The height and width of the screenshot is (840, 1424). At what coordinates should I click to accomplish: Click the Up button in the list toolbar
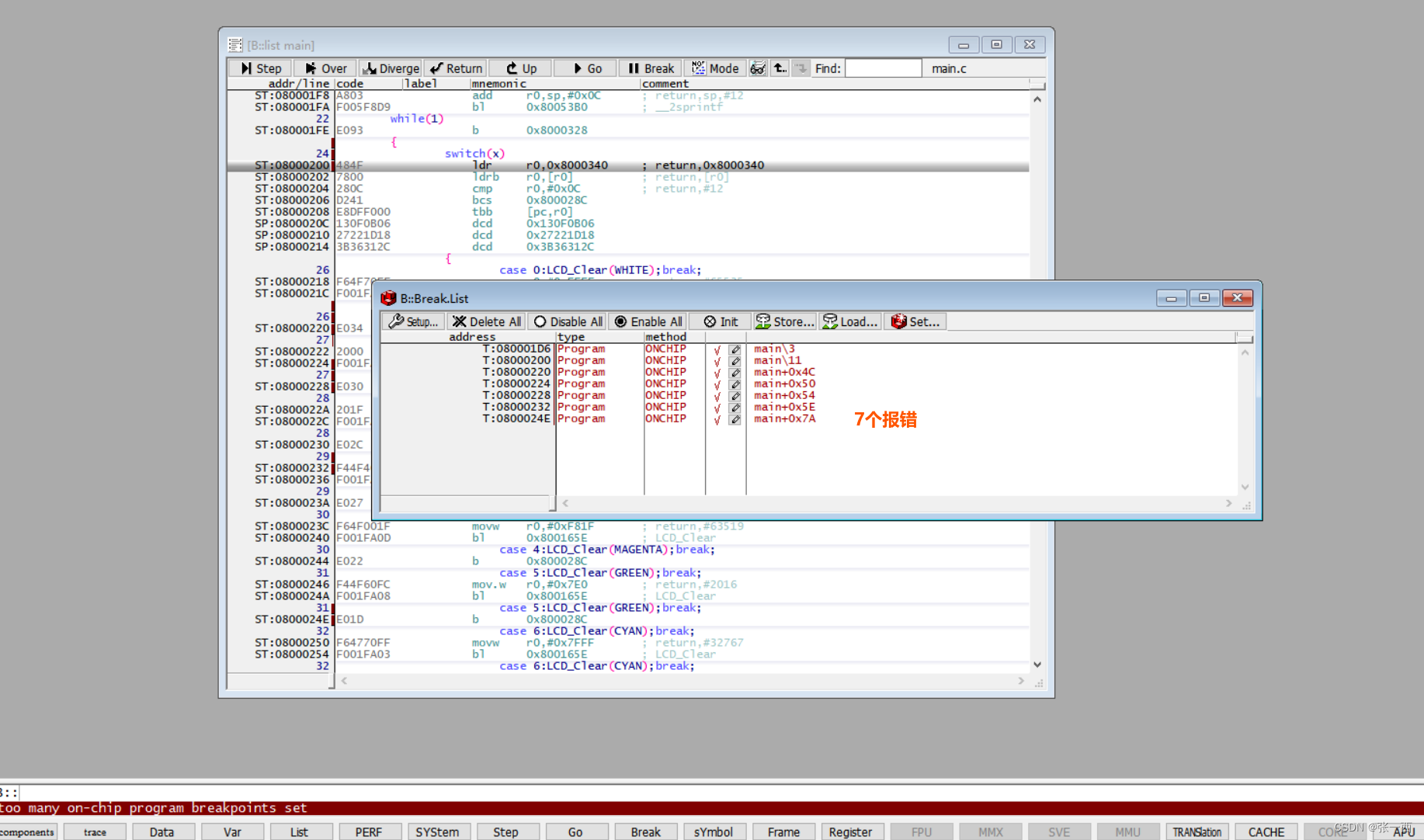coord(520,68)
